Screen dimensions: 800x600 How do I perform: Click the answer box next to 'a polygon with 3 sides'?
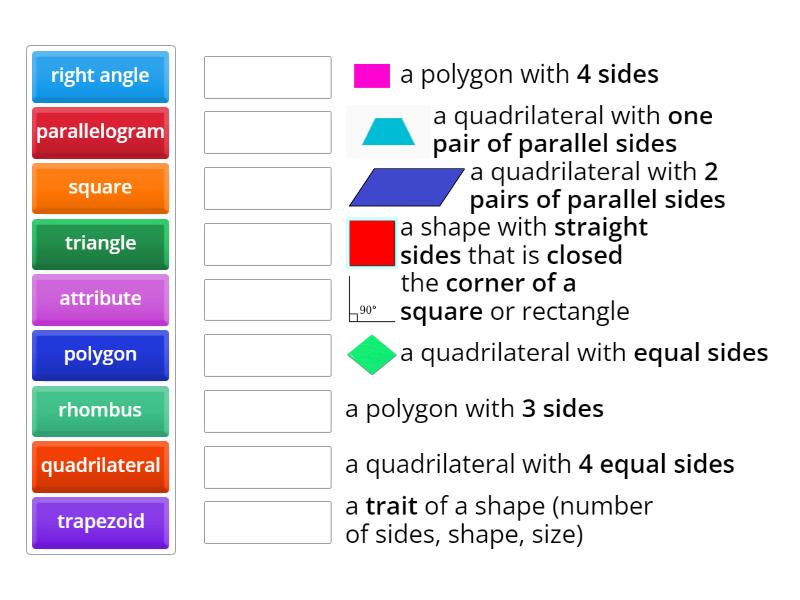(x=266, y=409)
